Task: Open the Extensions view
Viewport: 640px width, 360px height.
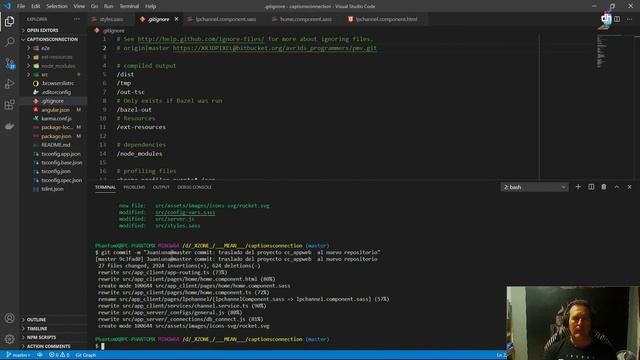Action: [9, 105]
